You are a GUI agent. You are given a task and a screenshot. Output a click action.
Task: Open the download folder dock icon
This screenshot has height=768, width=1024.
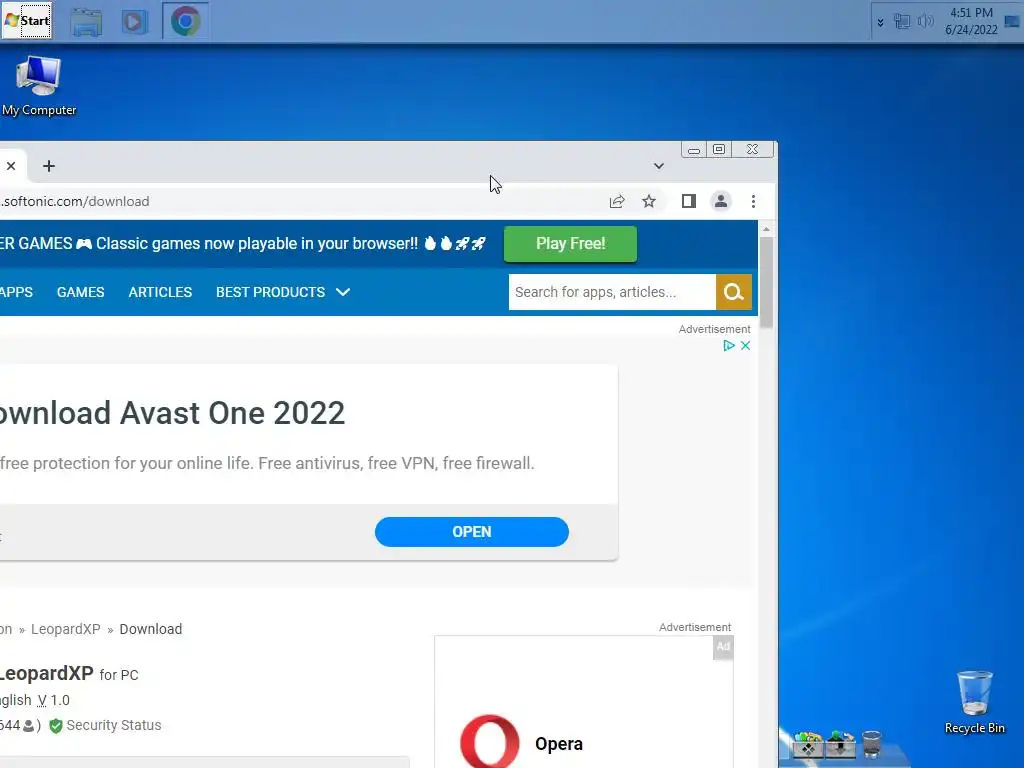coord(840,743)
